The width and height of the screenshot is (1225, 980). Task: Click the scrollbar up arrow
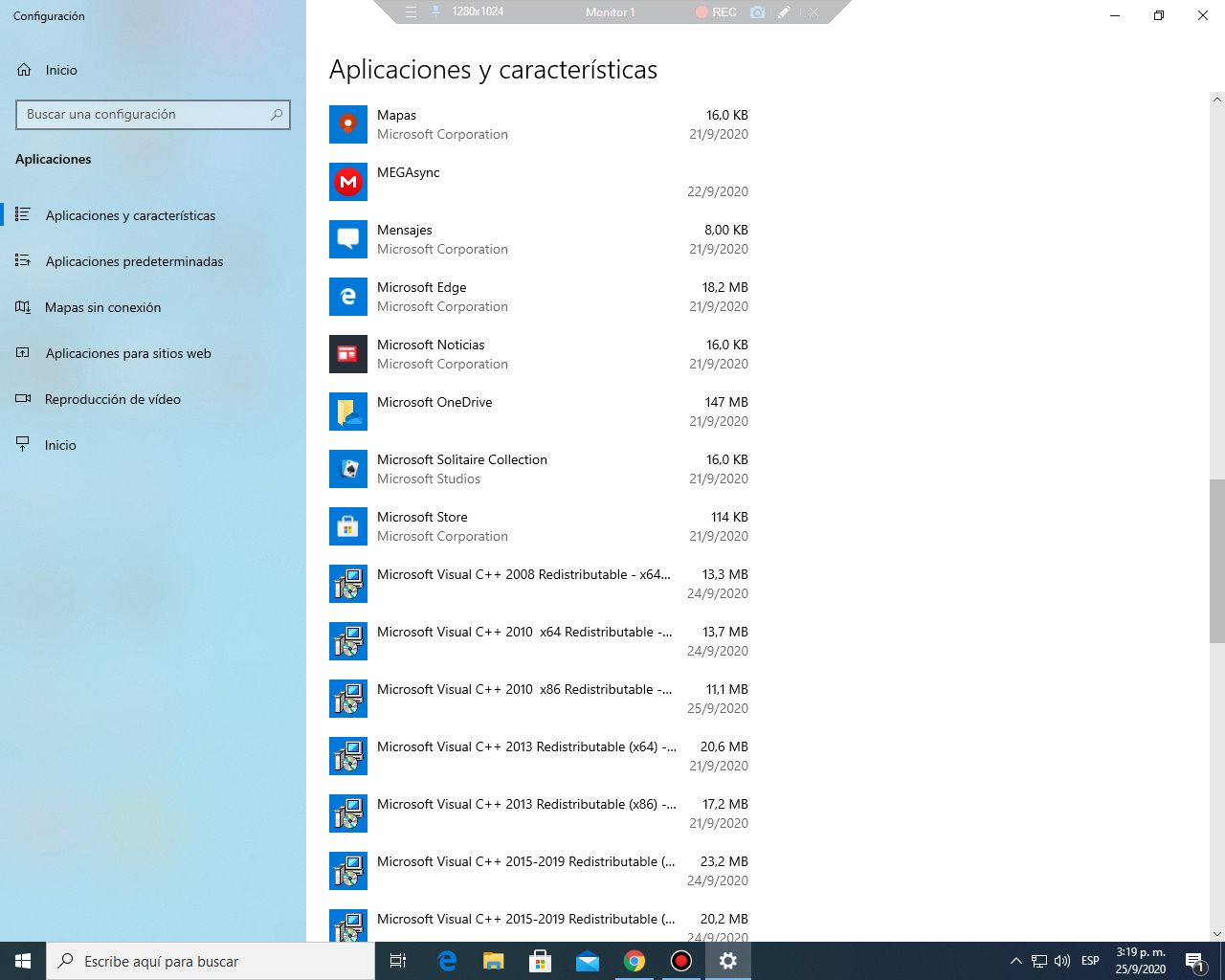point(1217,99)
